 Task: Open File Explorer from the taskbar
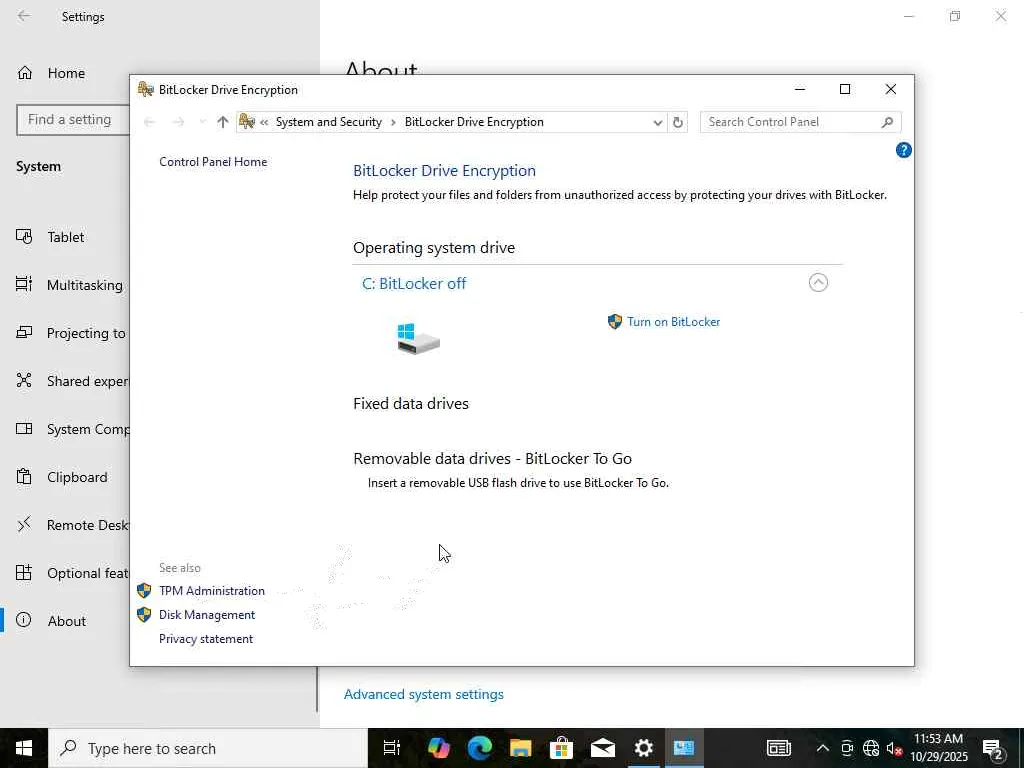click(520, 748)
